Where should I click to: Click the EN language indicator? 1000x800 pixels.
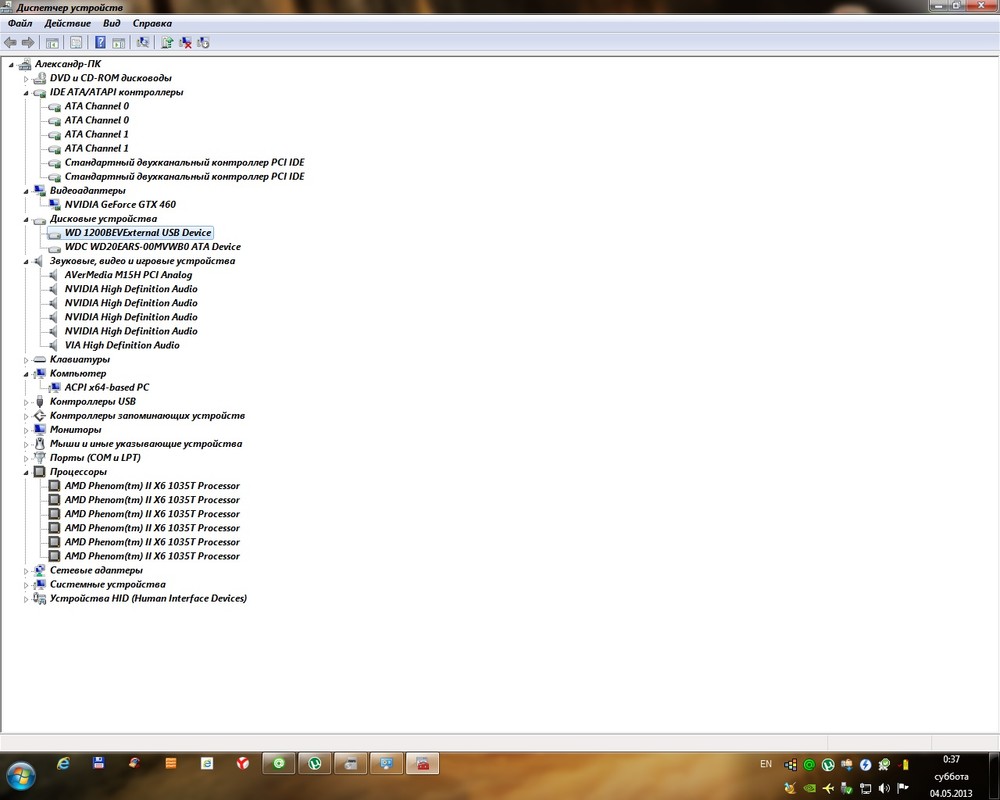coord(766,764)
